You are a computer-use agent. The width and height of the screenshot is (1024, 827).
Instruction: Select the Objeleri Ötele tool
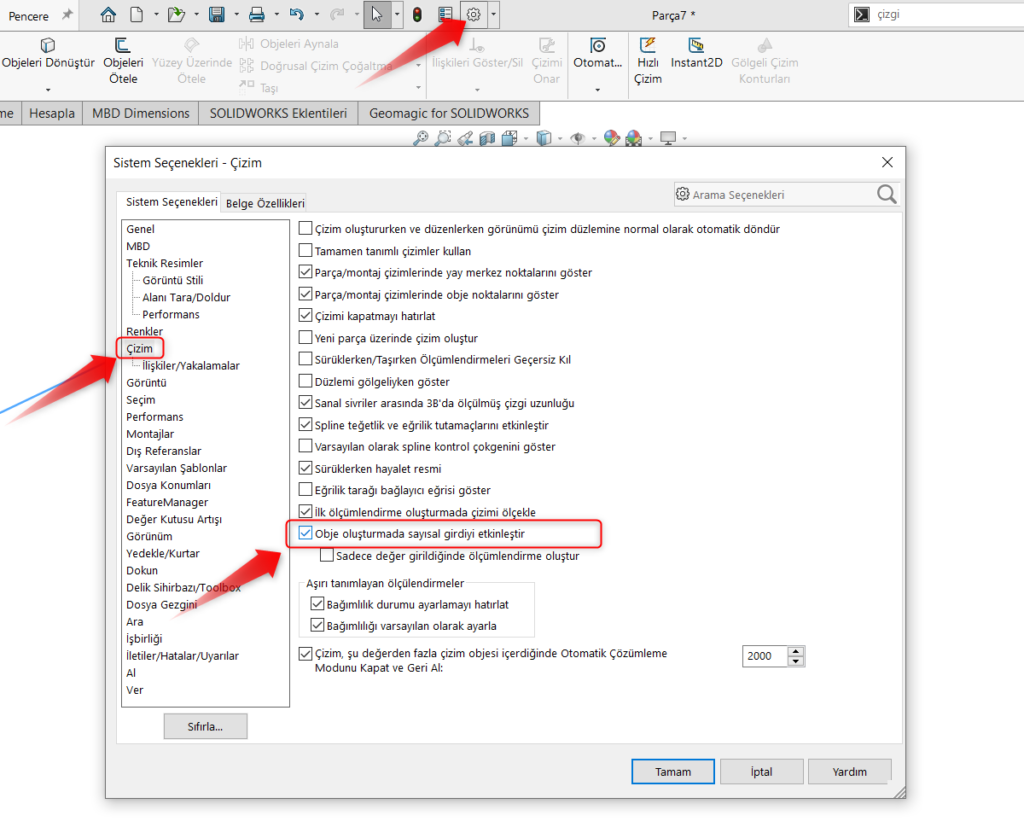[123, 60]
